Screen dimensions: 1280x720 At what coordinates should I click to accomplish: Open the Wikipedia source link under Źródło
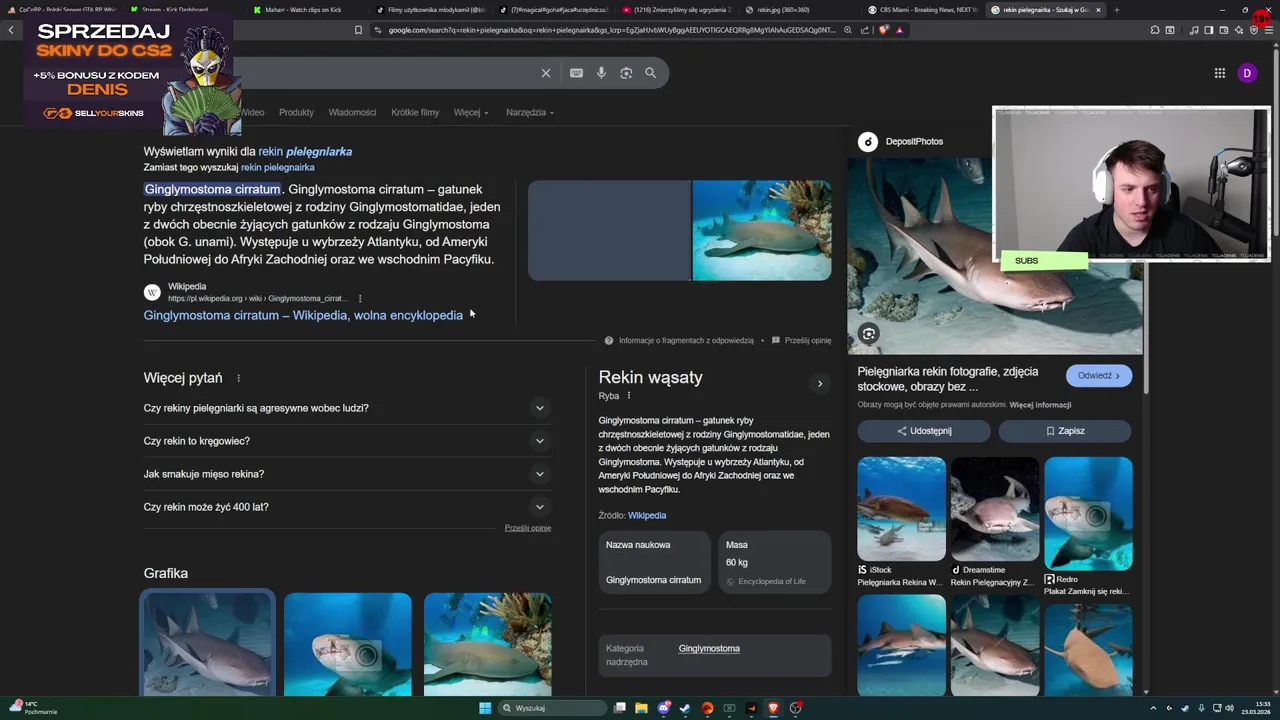pyautogui.click(x=647, y=516)
